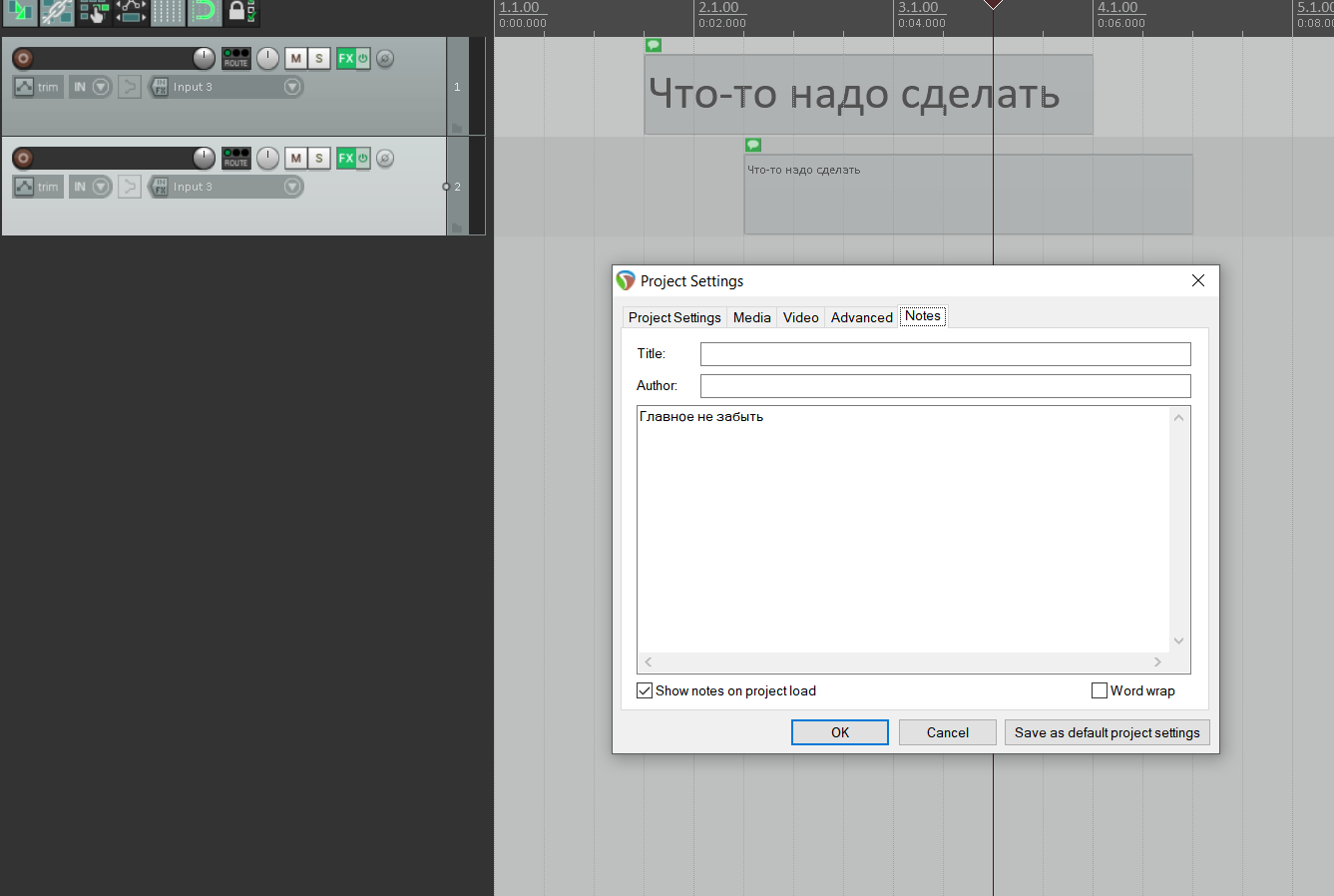This screenshot has height=896, width=1334.
Task: Open item notes icon on first item
Action: pyautogui.click(x=654, y=45)
